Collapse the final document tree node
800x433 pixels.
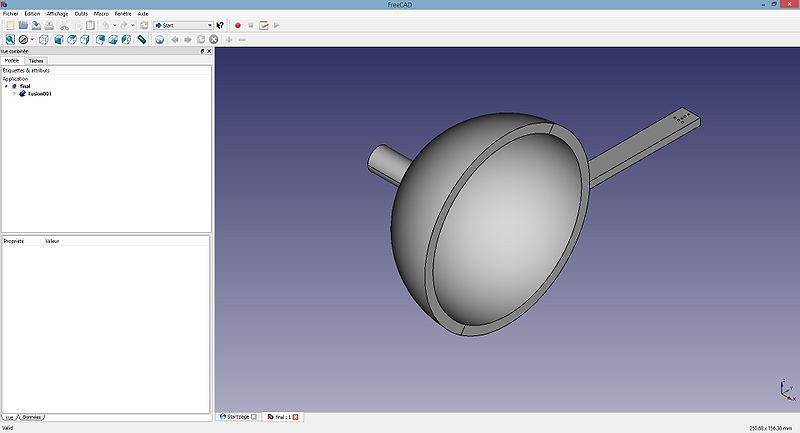tap(6, 86)
